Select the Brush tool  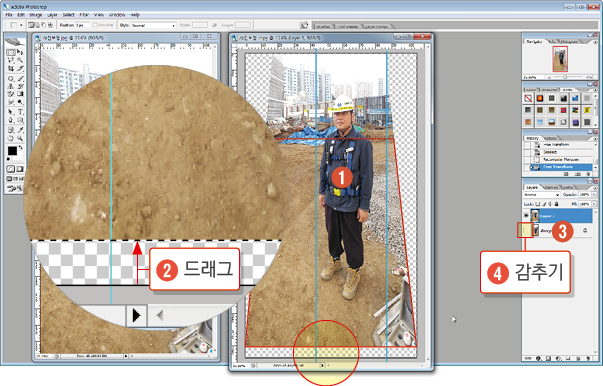(20, 78)
